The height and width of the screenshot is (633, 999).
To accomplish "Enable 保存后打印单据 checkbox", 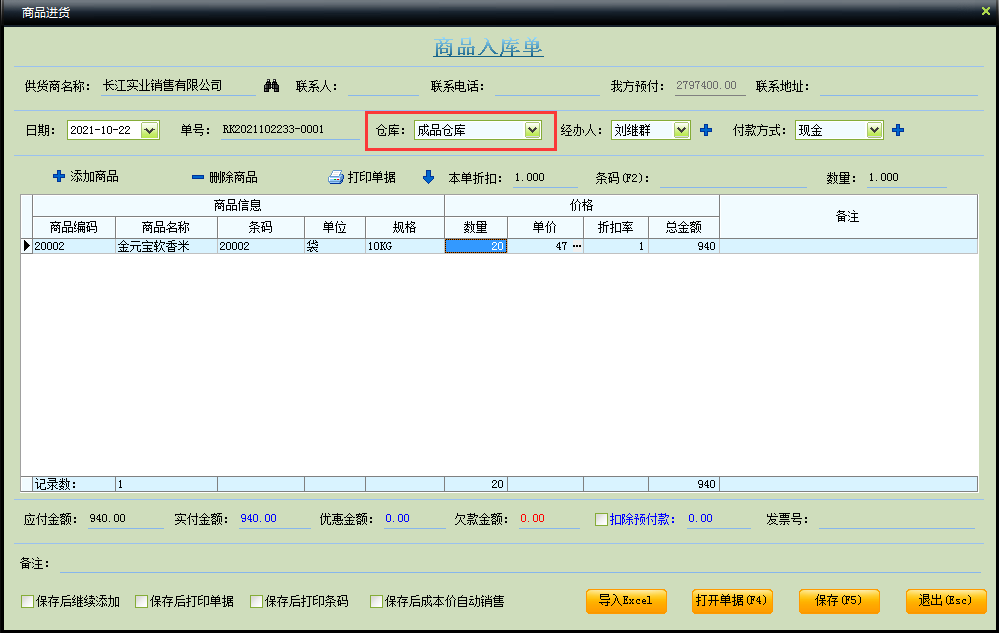I will (141, 601).
